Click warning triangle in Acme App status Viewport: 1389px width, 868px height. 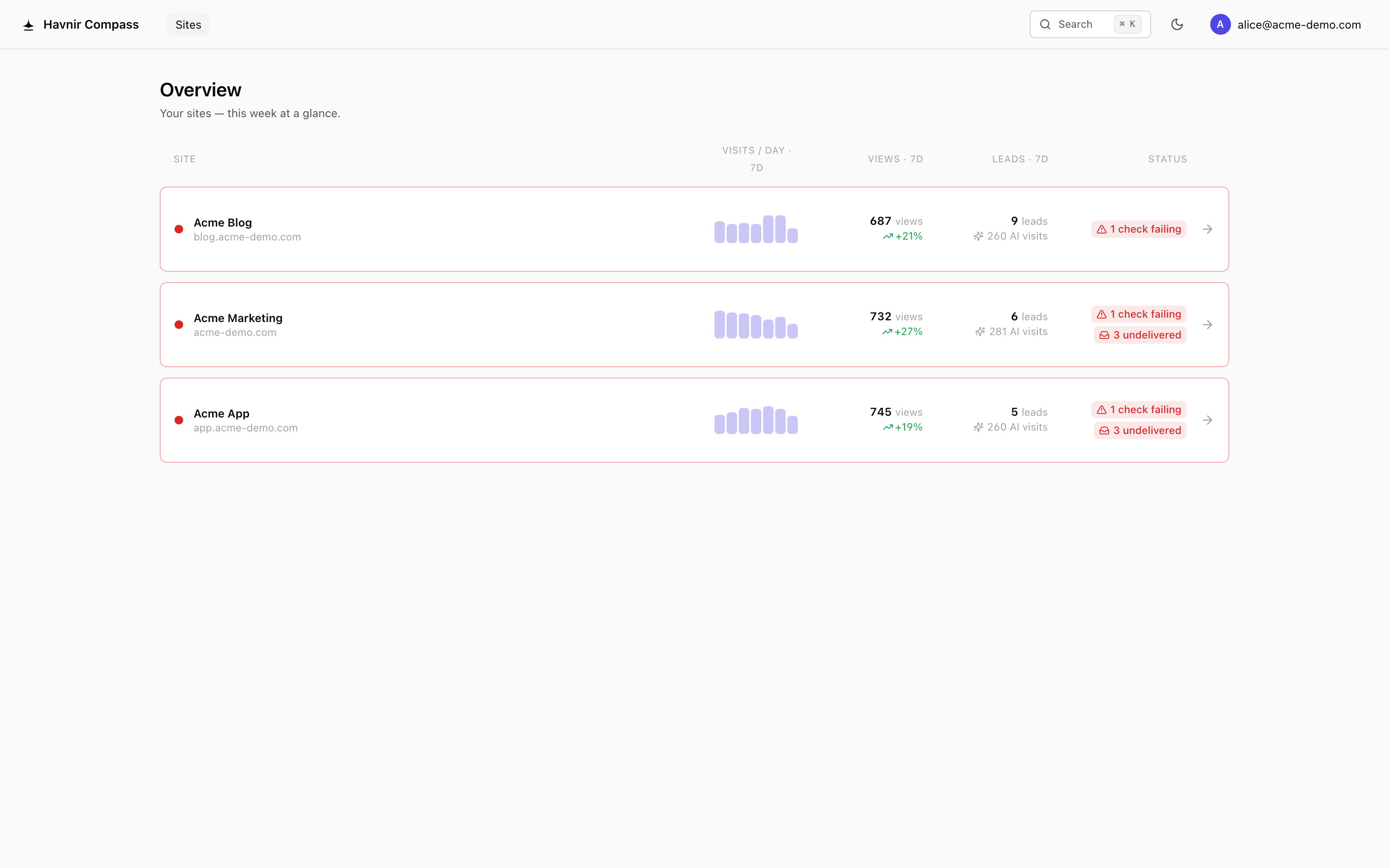click(x=1102, y=410)
